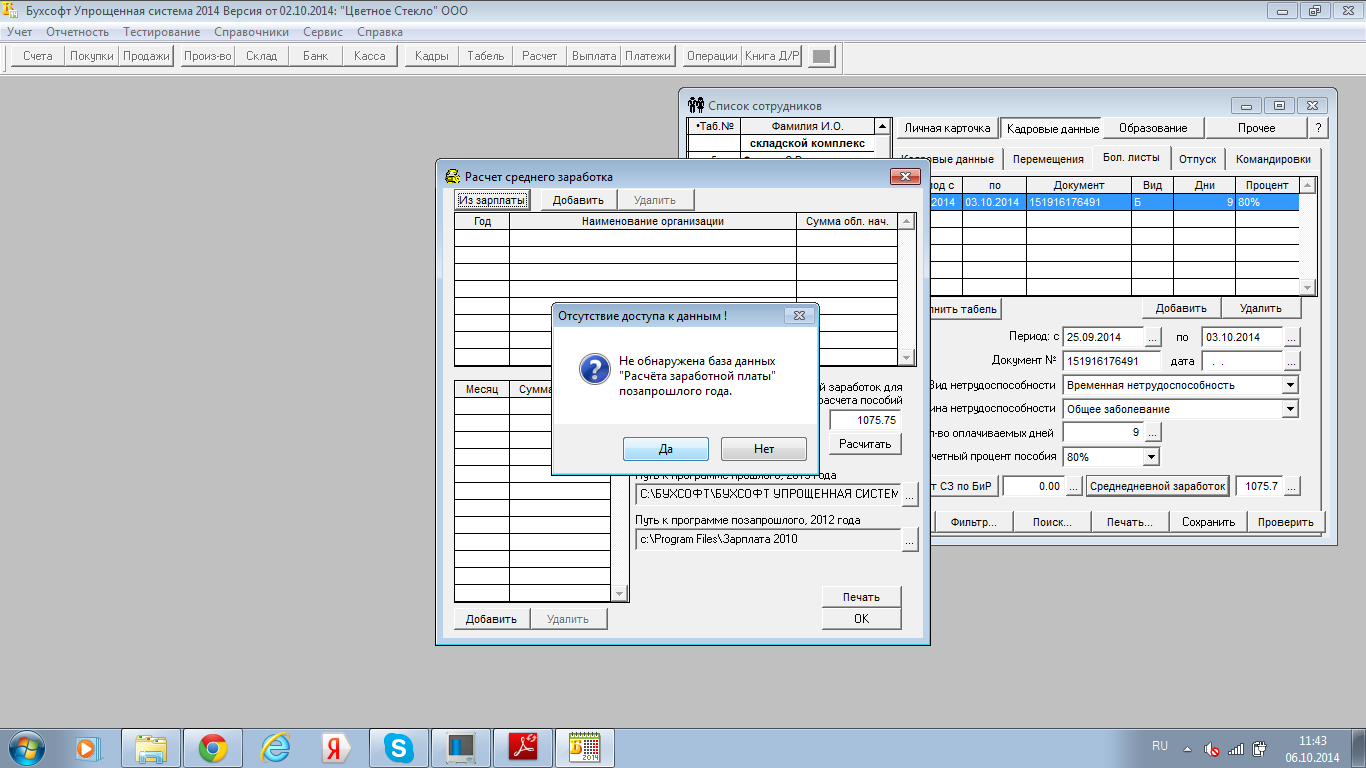Open Skype from the taskbar
This screenshot has width=1366, height=768.
399,747
